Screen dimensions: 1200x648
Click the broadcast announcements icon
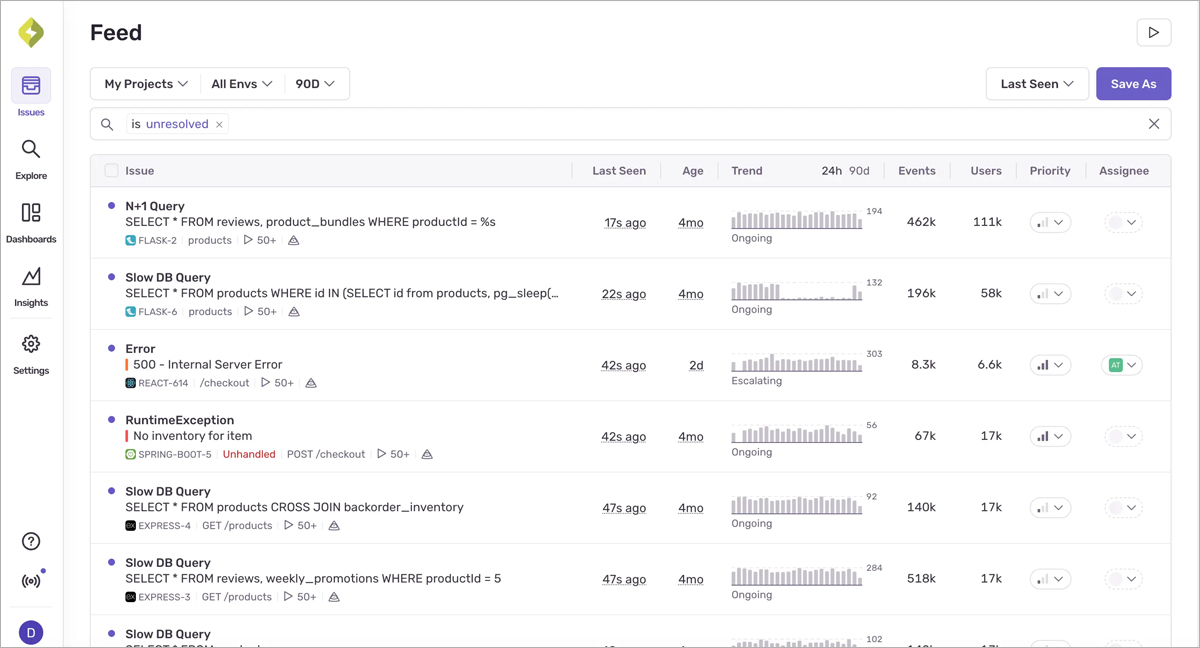tap(31, 579)
